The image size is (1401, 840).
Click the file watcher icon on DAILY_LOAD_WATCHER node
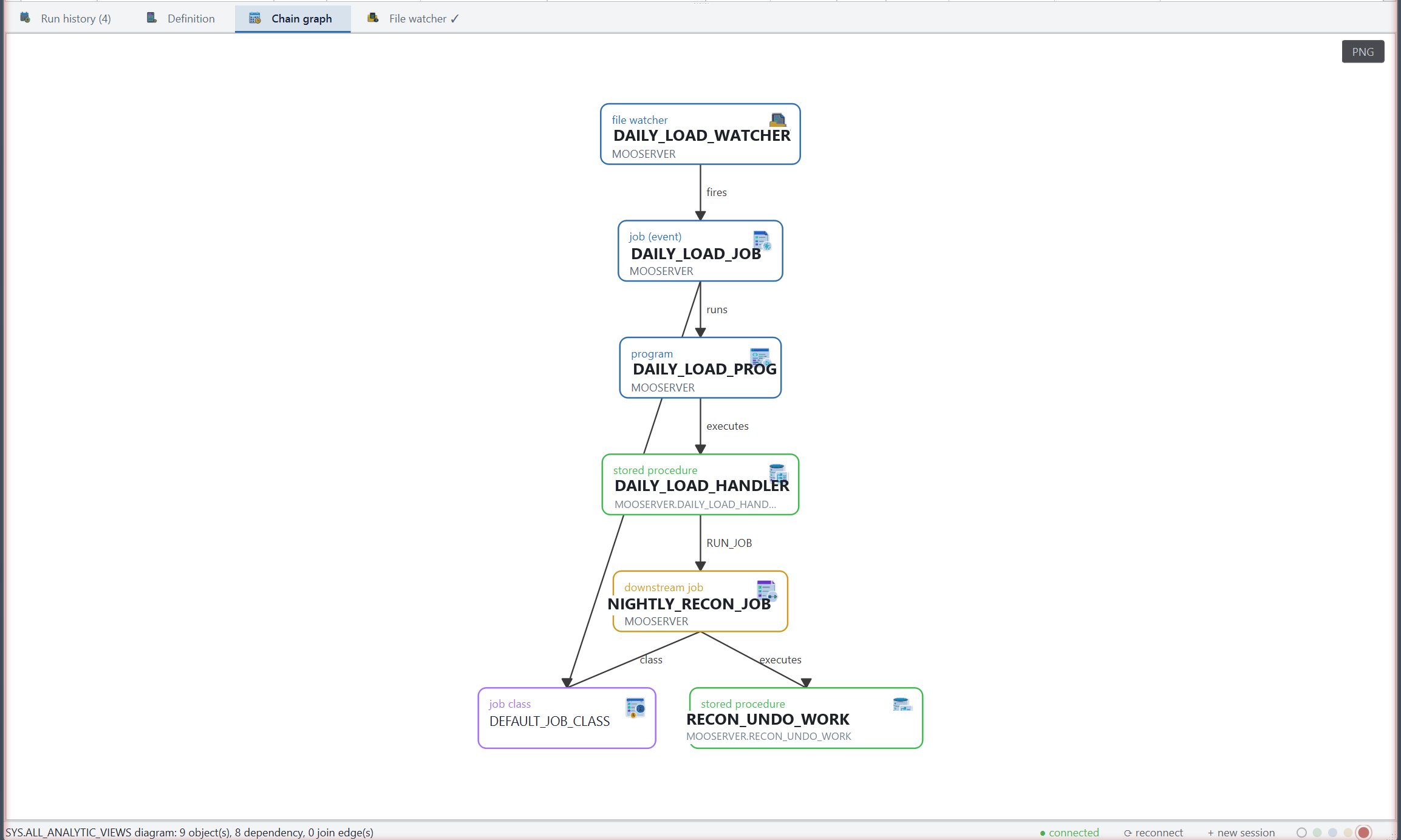777,120
